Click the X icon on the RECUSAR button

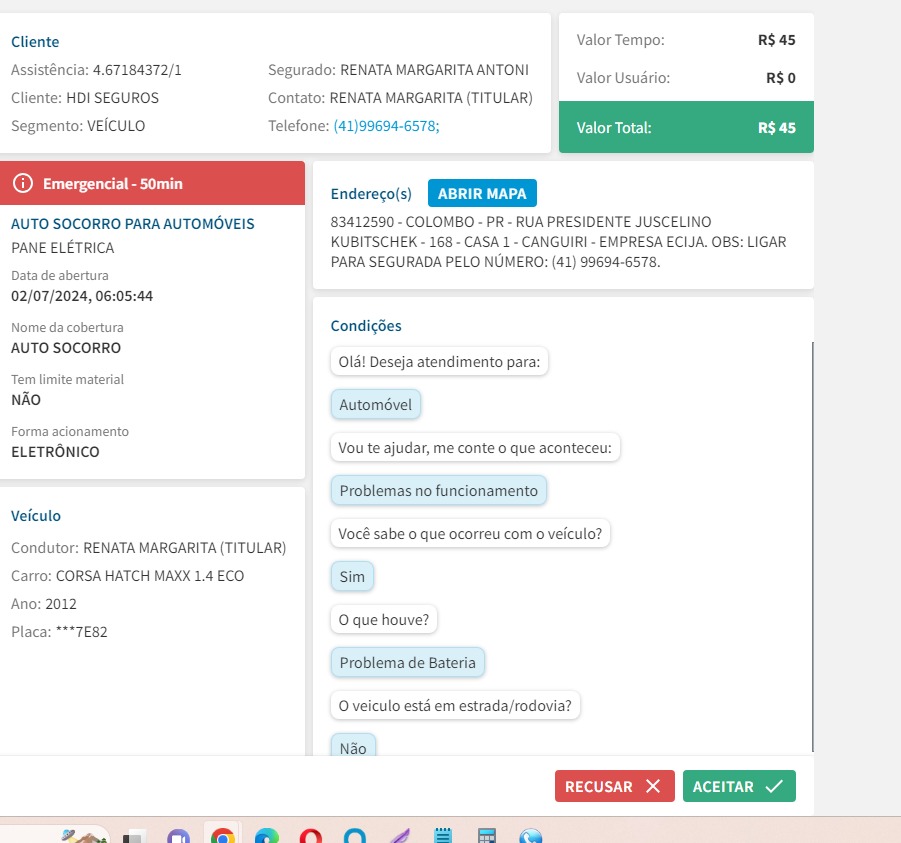point(653,786)
